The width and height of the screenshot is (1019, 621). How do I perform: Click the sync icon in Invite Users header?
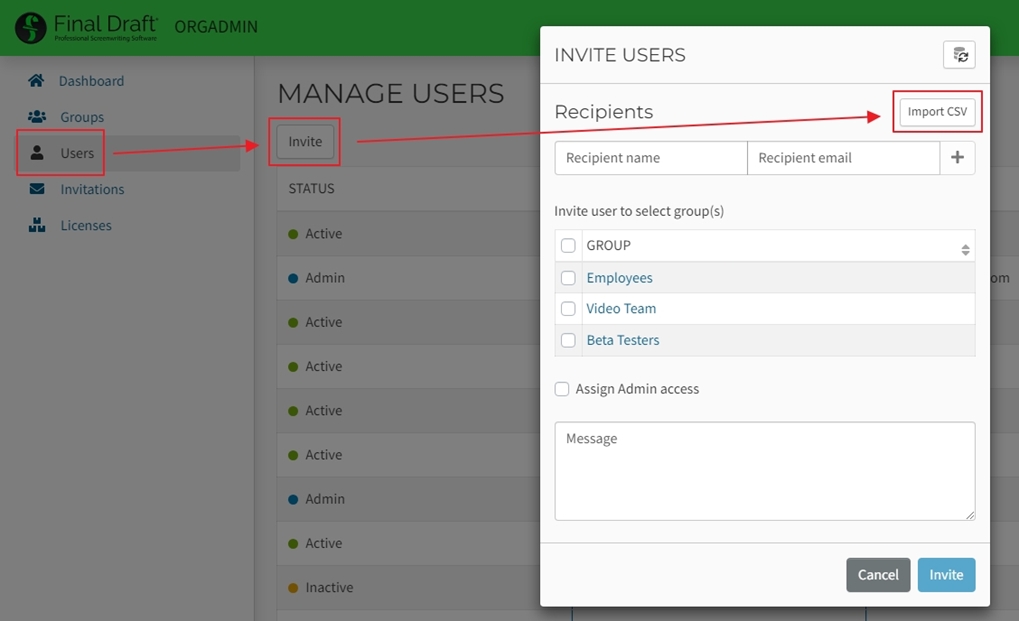point(959,55)
